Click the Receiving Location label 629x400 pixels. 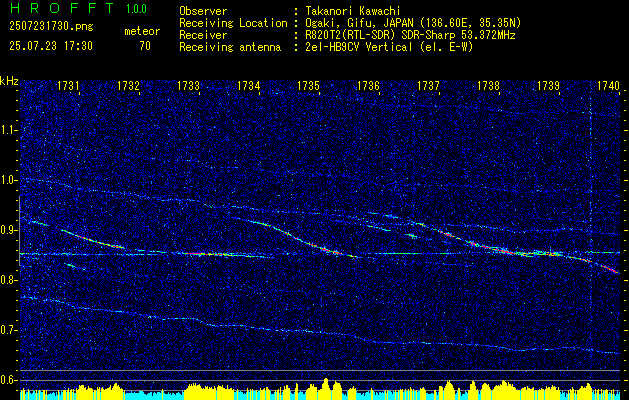[233, 23]
